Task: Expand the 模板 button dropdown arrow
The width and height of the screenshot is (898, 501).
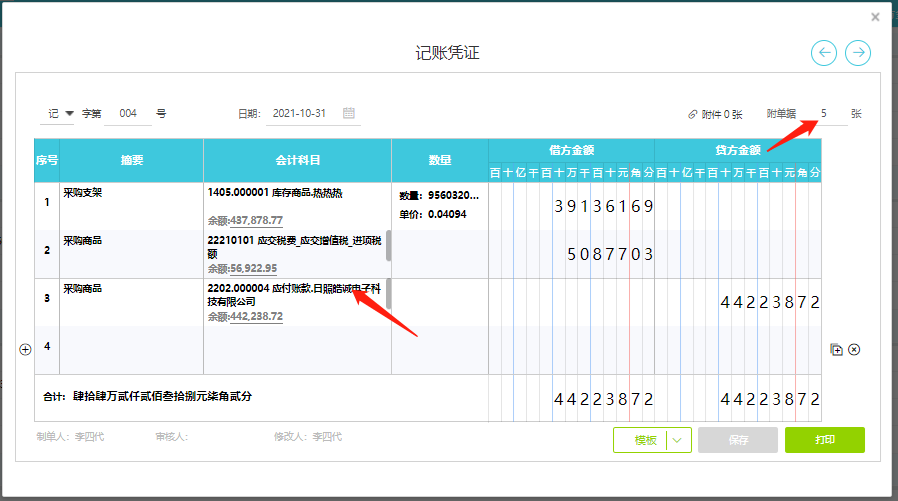Action: click(678, 440)
